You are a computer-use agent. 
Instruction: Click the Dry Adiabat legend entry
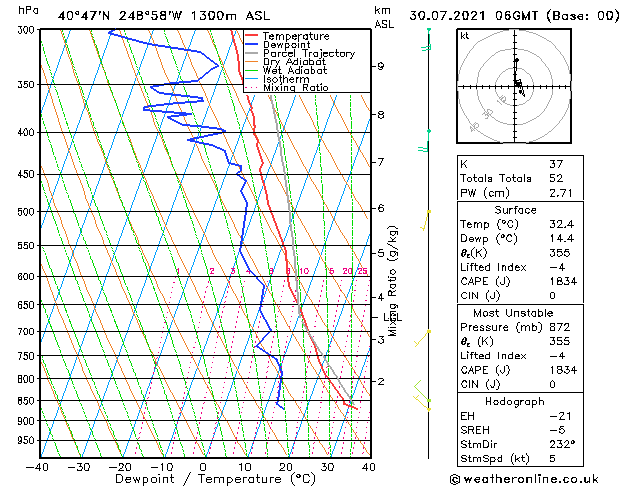286,62
